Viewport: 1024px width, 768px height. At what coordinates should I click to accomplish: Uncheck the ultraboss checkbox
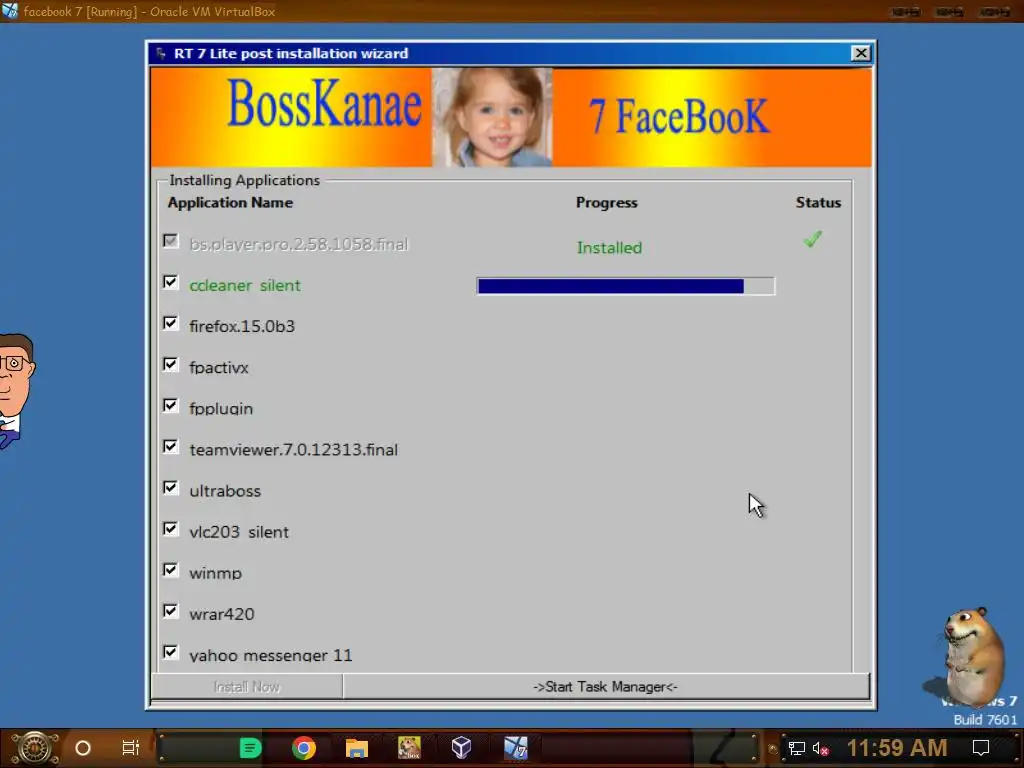point(170,488)
